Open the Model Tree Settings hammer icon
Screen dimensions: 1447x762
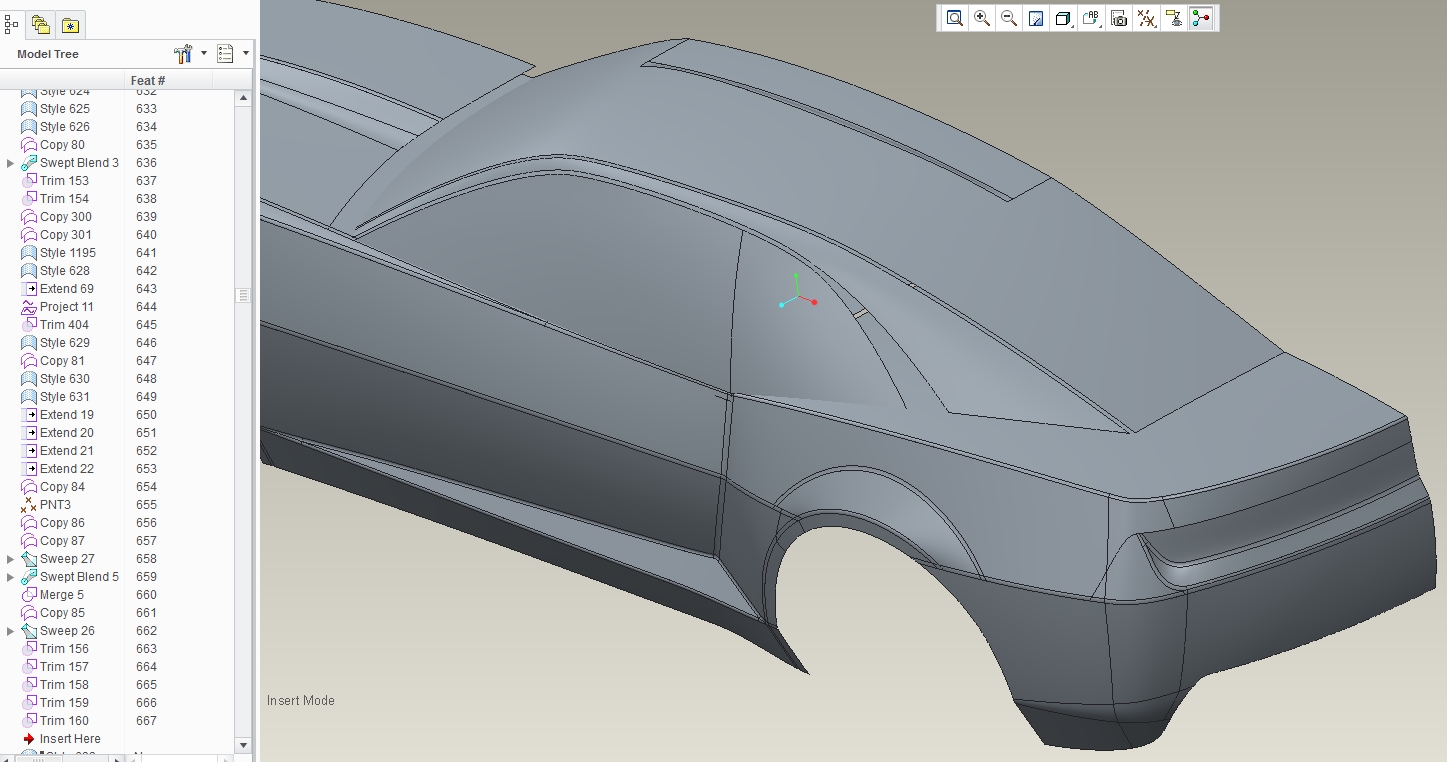point(183,54)
